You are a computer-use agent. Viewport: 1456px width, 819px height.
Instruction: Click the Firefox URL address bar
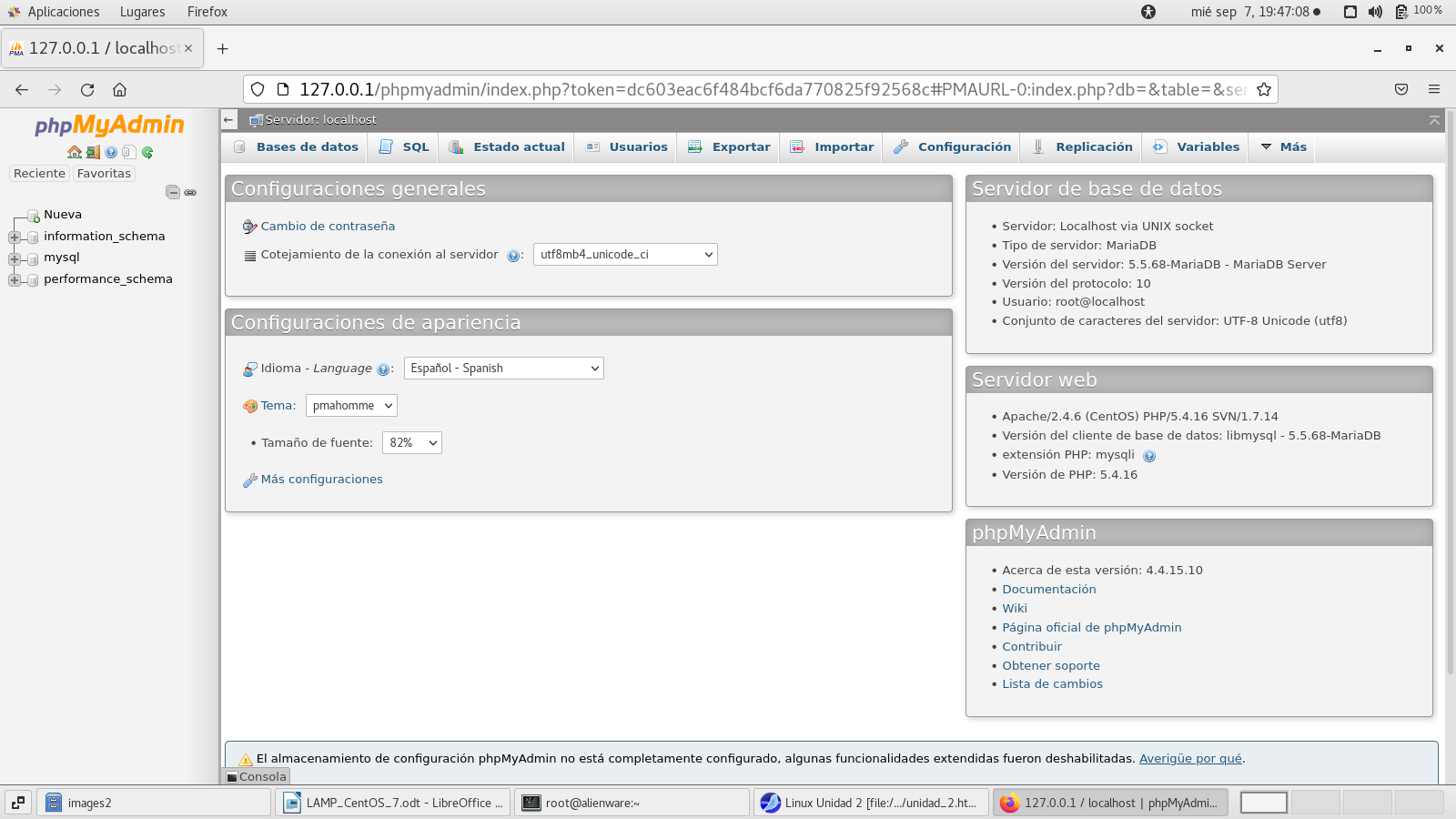tap(764, 89)
